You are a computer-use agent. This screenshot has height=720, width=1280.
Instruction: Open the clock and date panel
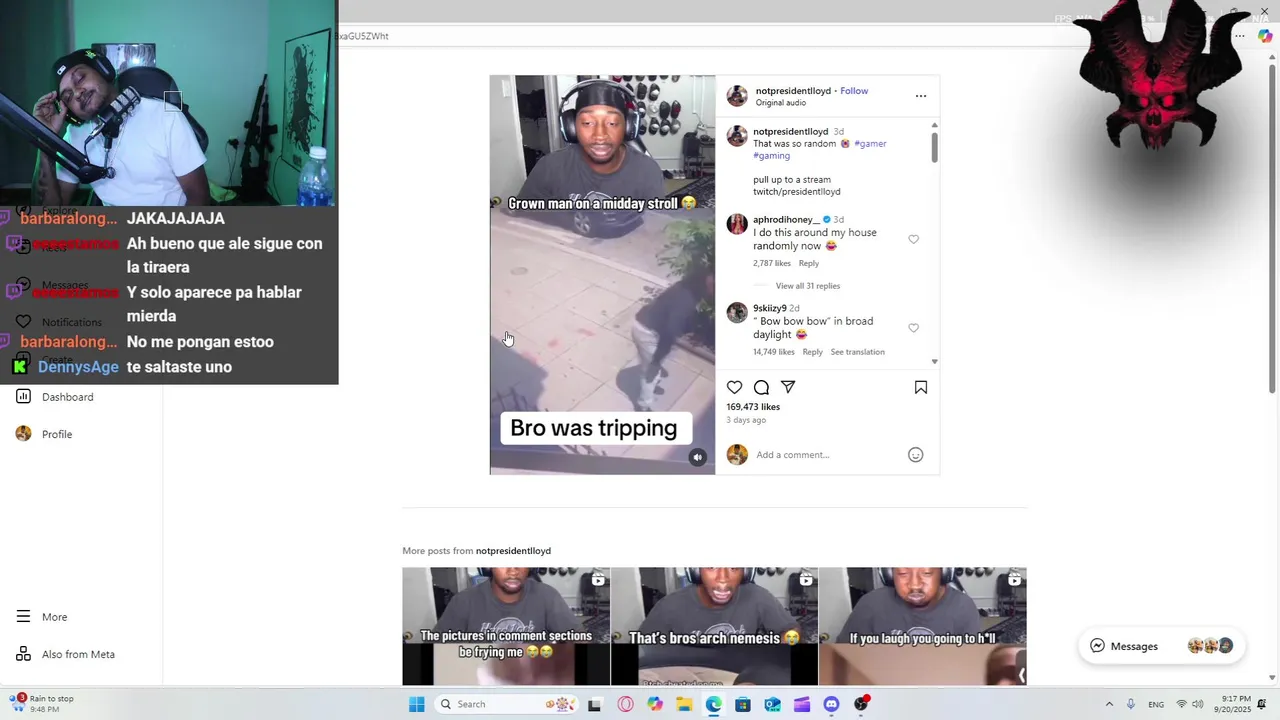(1235, 704)
